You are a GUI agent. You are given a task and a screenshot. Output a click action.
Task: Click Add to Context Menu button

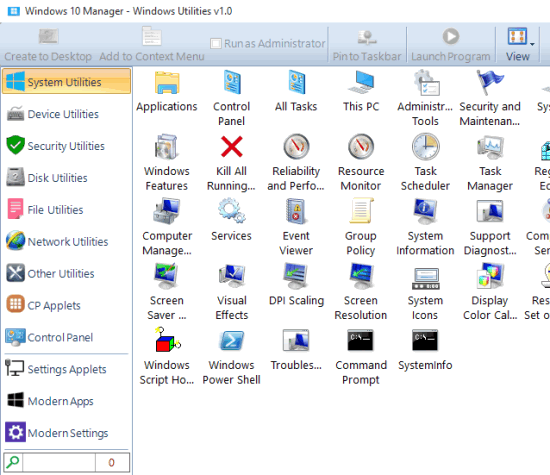152,45
